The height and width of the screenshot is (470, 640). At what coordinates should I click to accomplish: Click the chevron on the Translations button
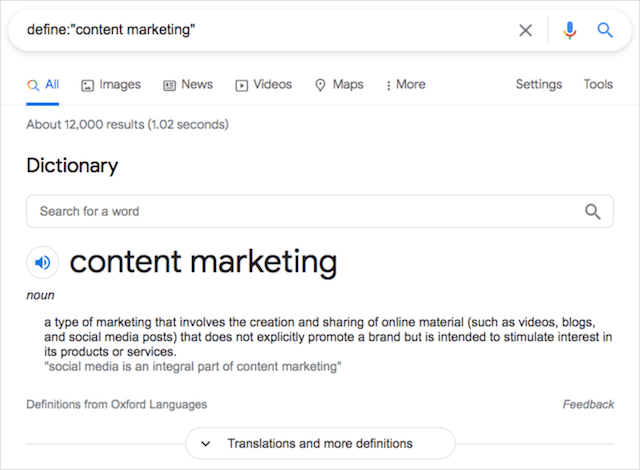click(206, 443)
